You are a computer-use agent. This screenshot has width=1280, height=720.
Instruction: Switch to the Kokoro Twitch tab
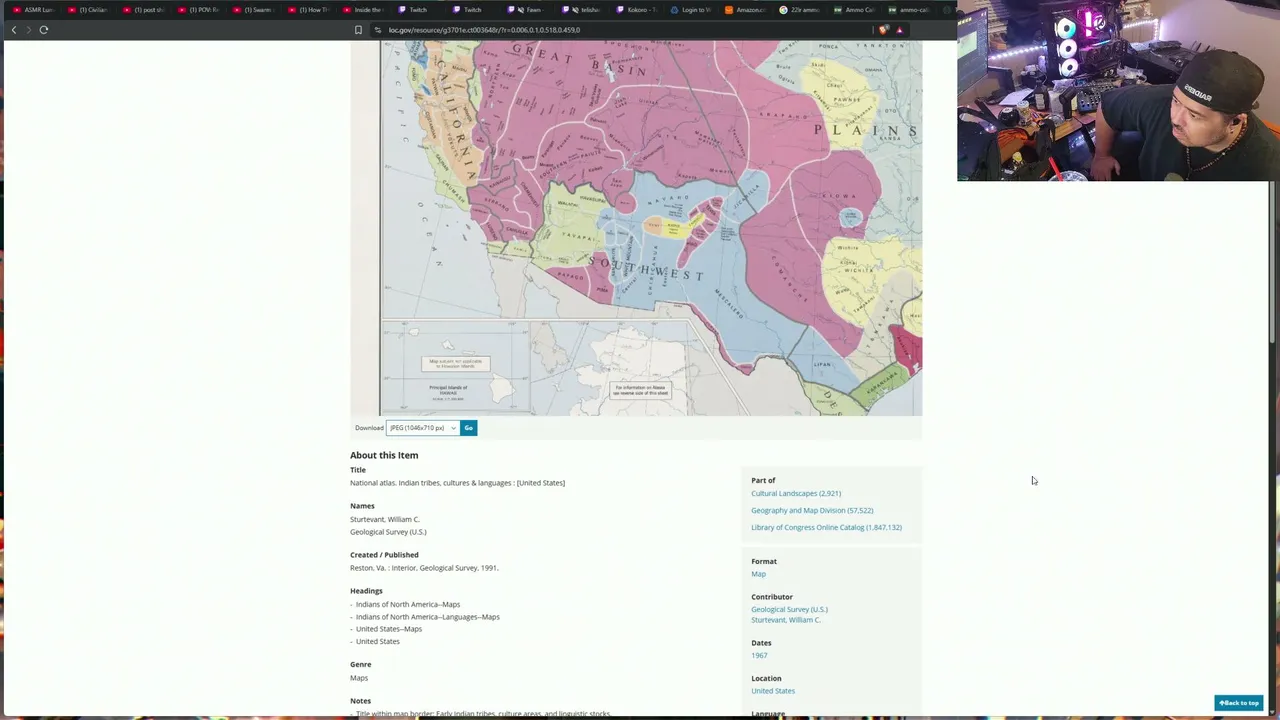(636, 10)
